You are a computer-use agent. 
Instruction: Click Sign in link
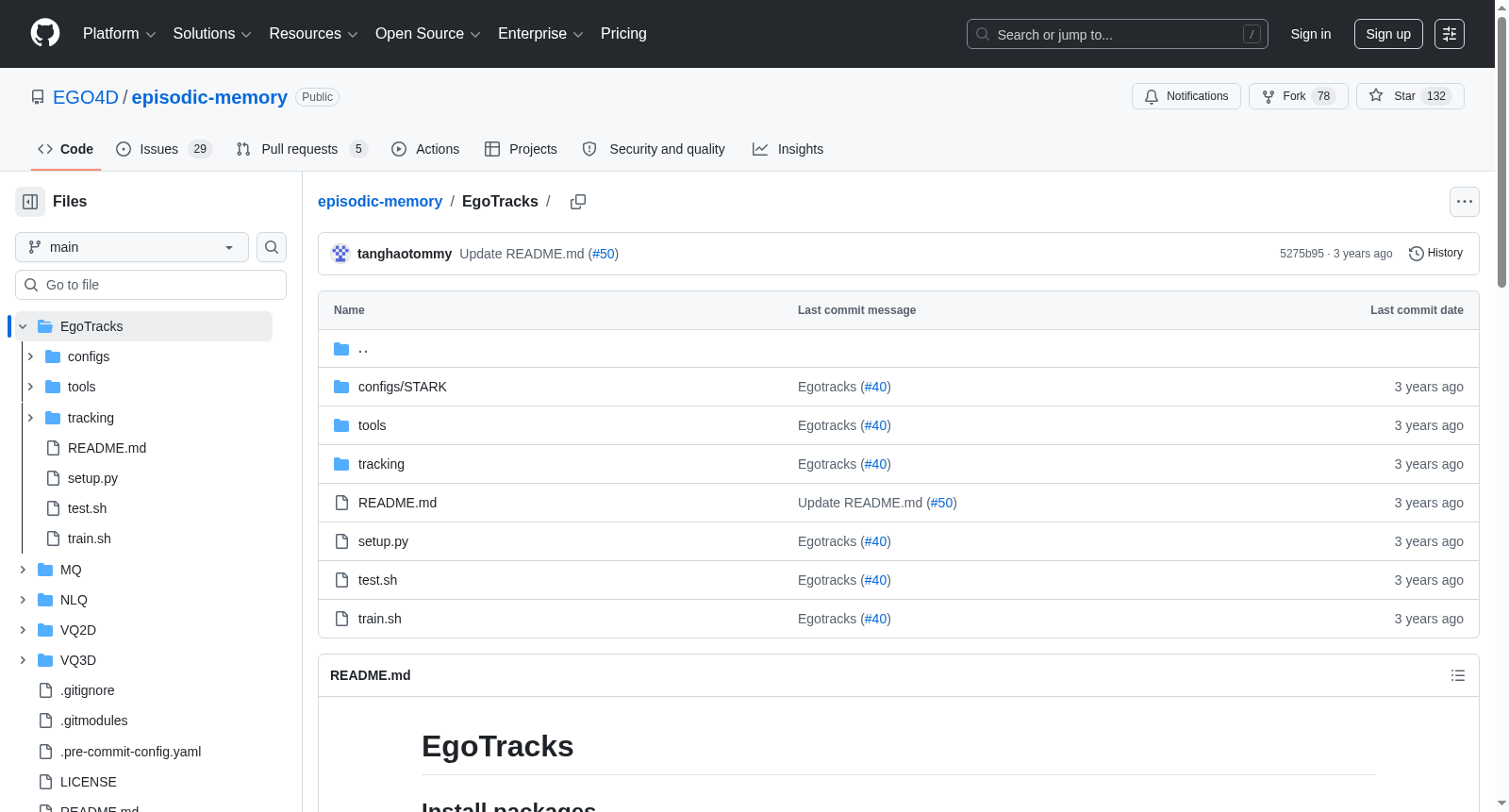(x=1311, y=34)
